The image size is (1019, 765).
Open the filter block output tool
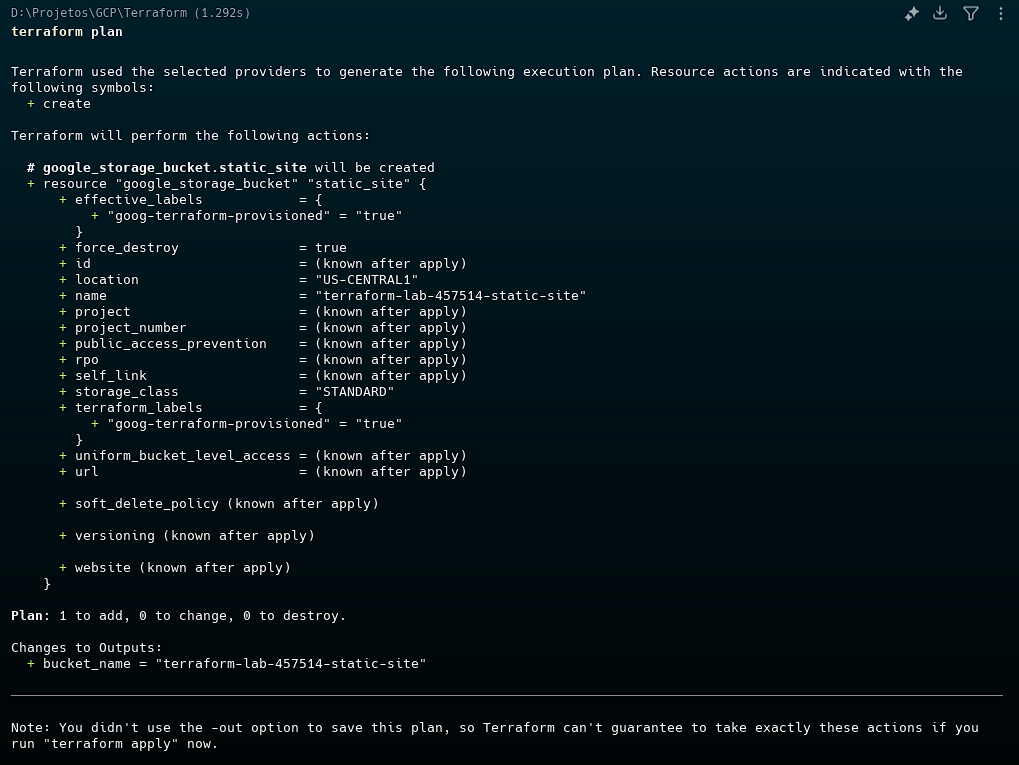(x=970, y=14)
